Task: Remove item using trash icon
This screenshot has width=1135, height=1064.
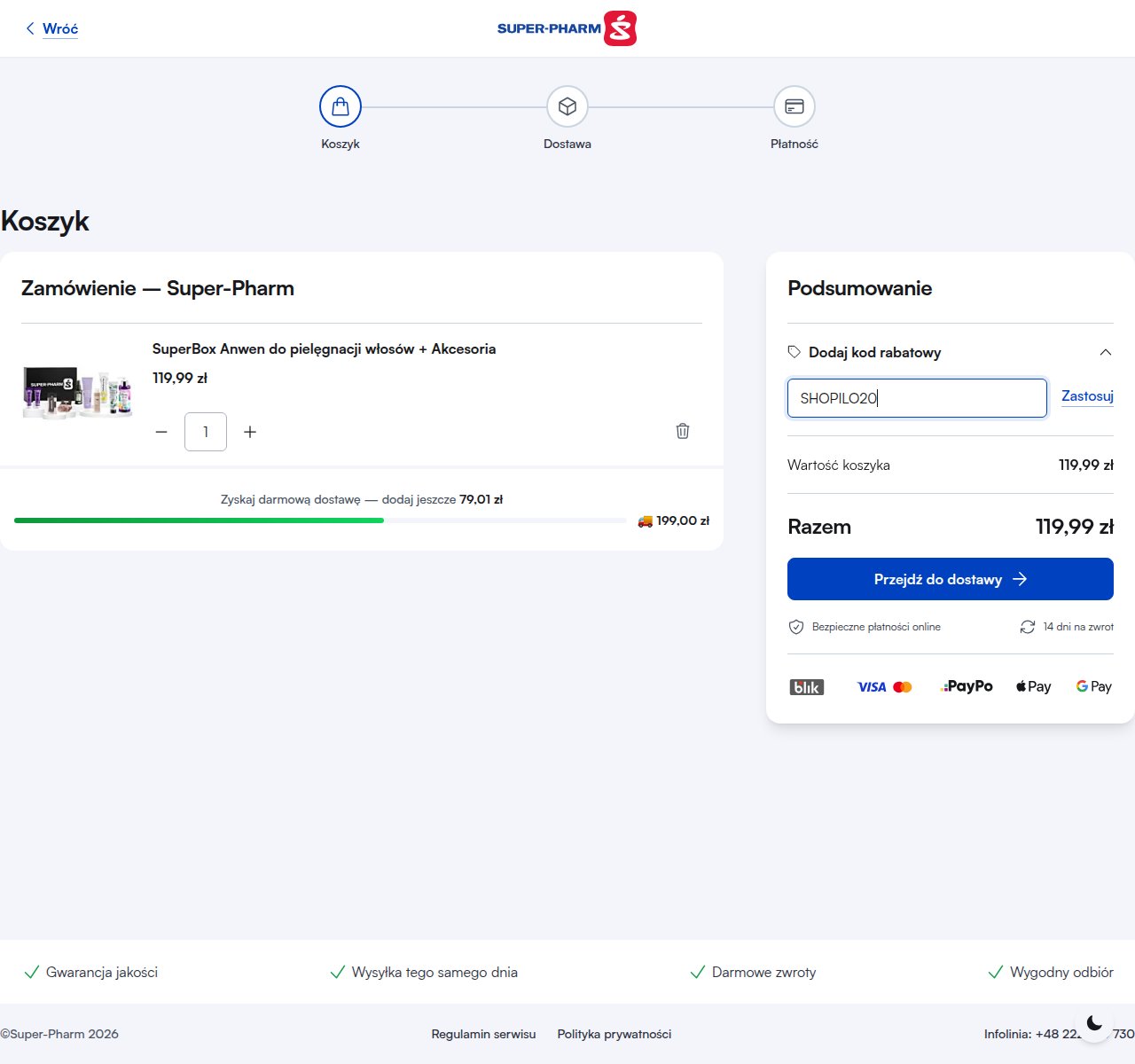Action: (x=683, y=431)
